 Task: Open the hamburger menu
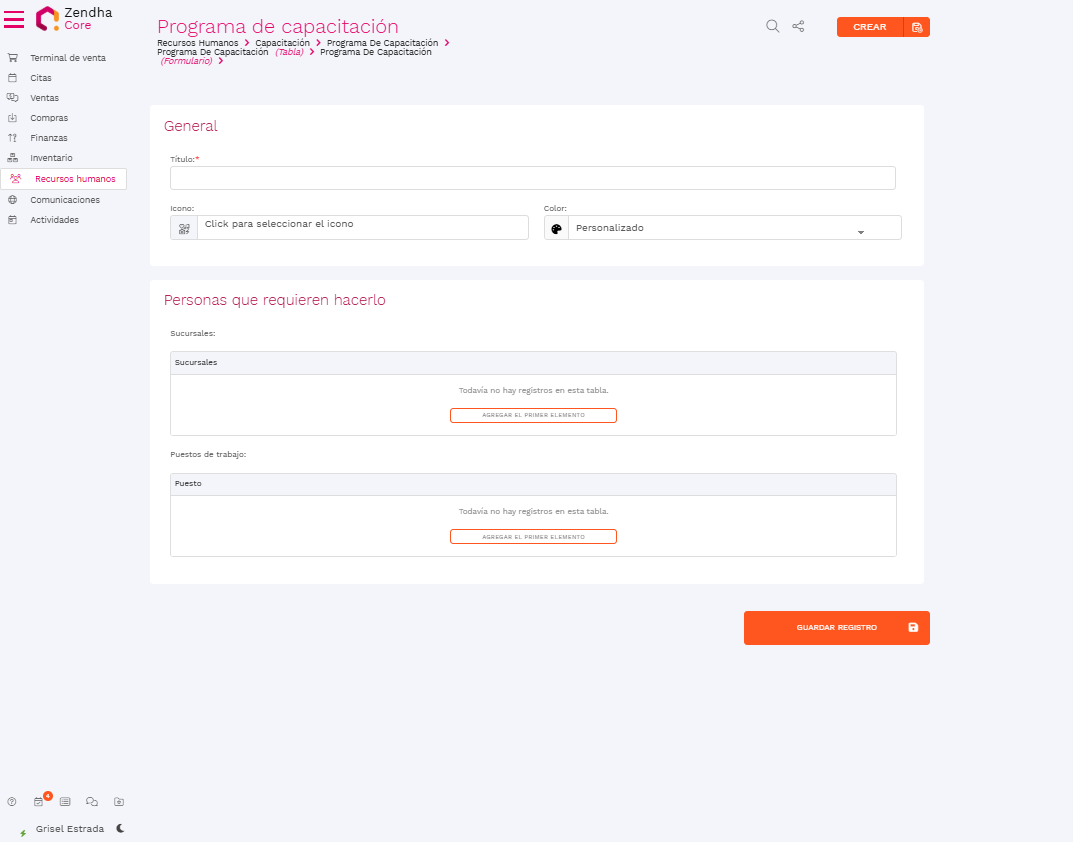tap(14, 19)
